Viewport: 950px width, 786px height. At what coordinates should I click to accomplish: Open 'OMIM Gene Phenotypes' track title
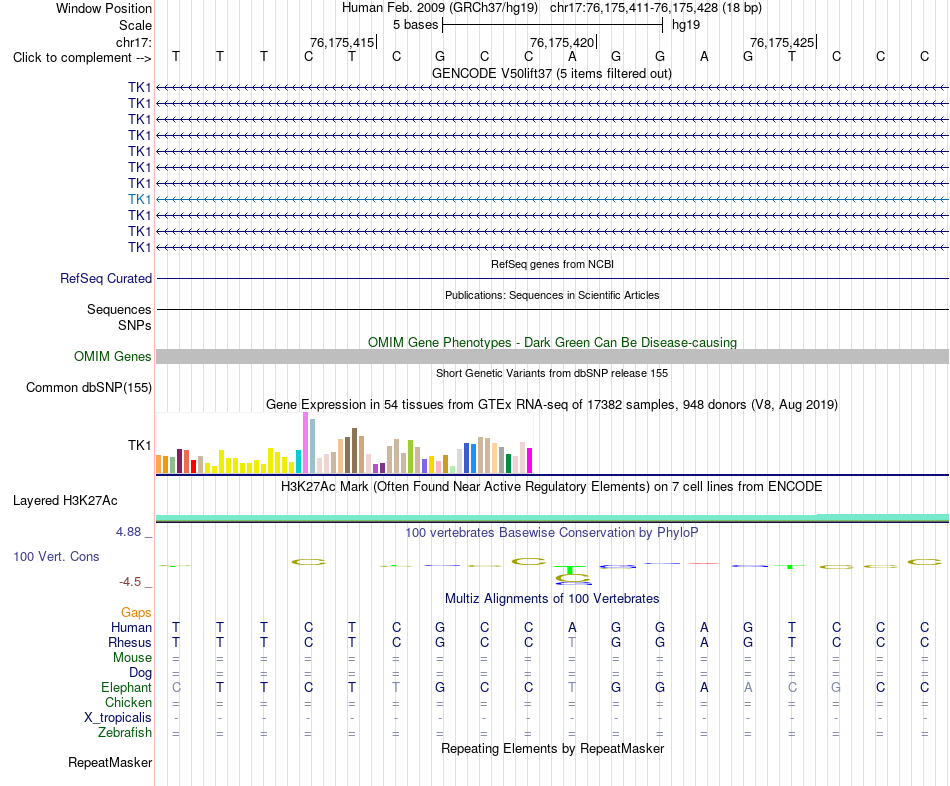(552, 342)
